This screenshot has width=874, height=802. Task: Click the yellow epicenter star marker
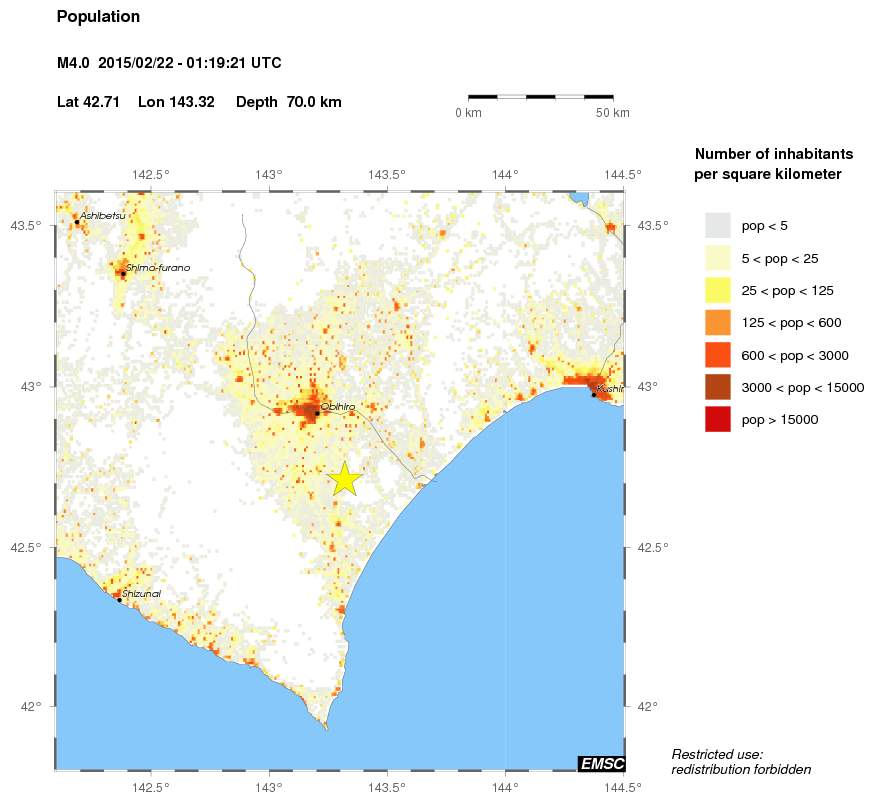coord(344,479)
